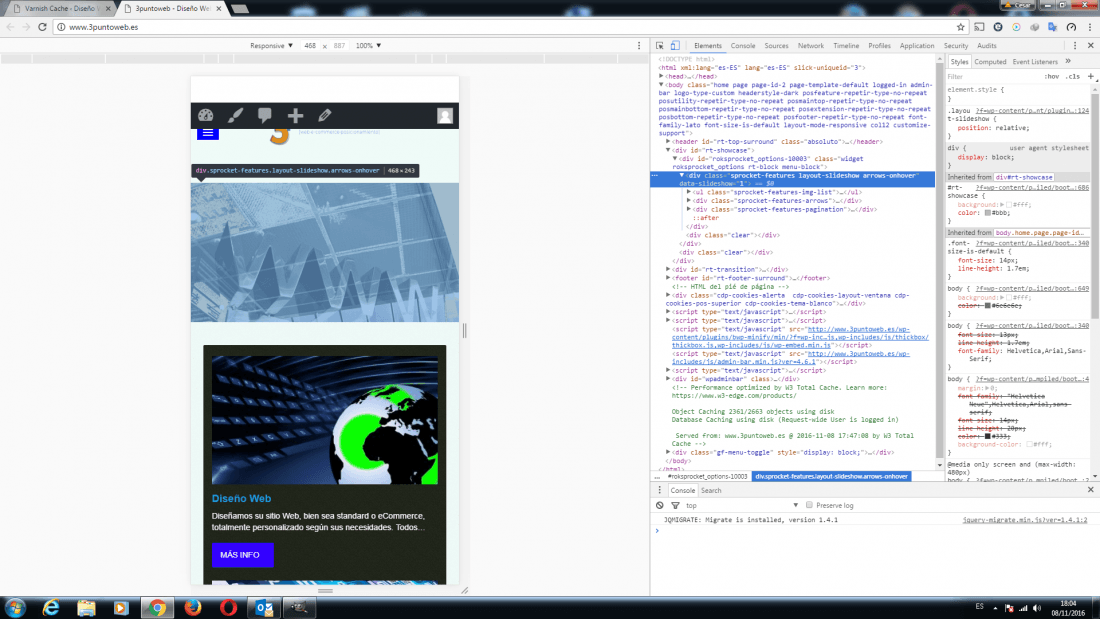Collapse the body element node
1100x619 pixels.
pos(661,85)
